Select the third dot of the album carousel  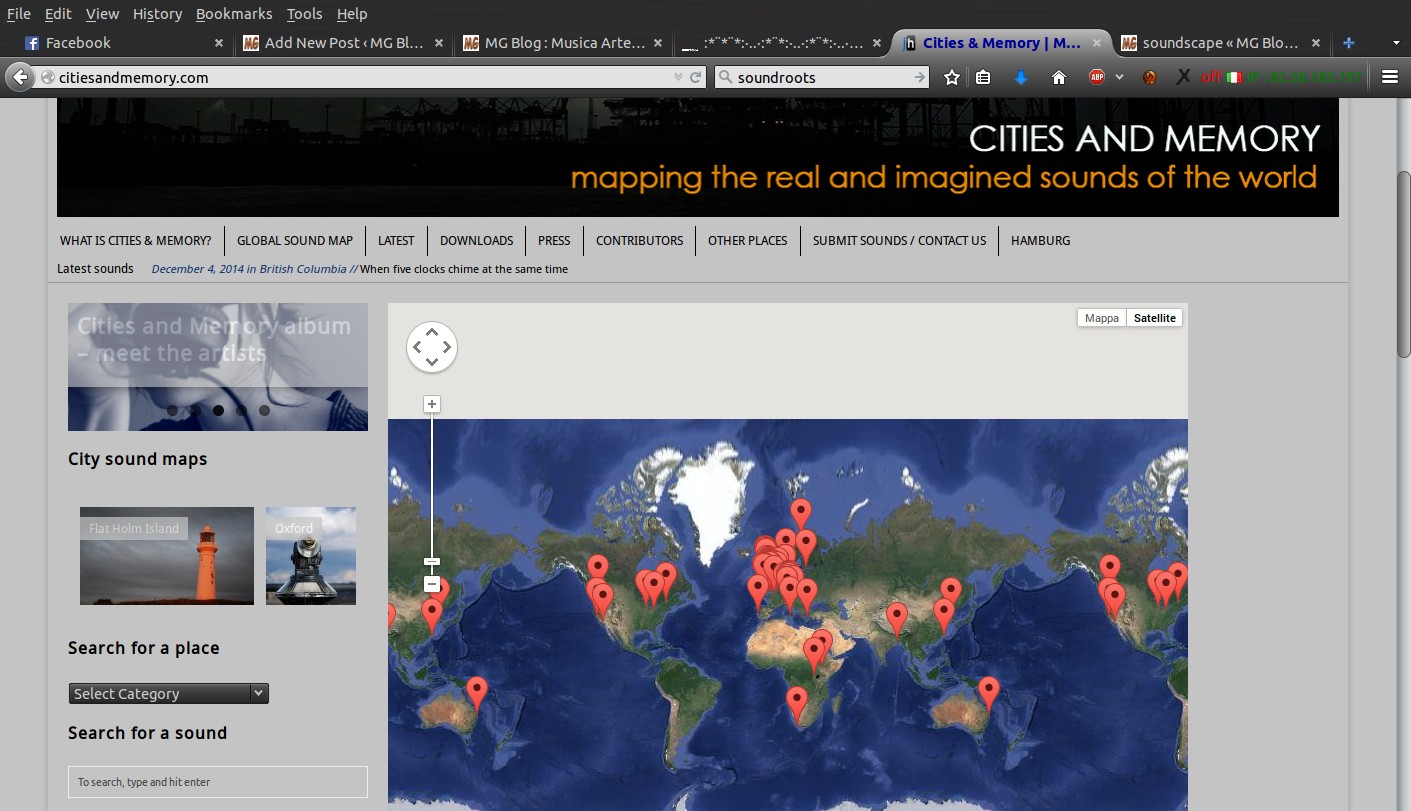tap(219, 410)
